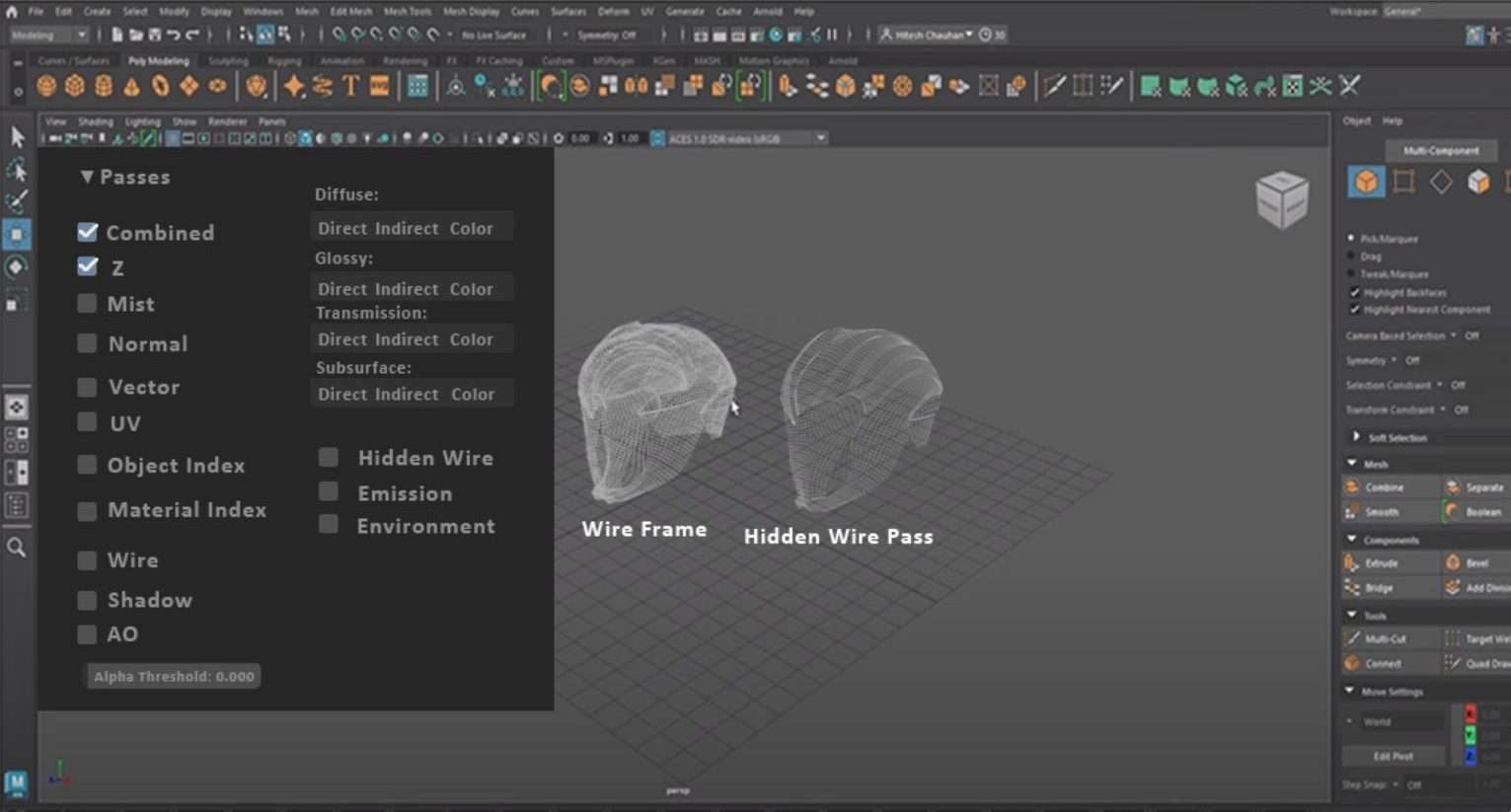Click the Multi-Component button
Image resolution: width=1511 pixels, height=812 pixels.
[x=1441, y=150]
